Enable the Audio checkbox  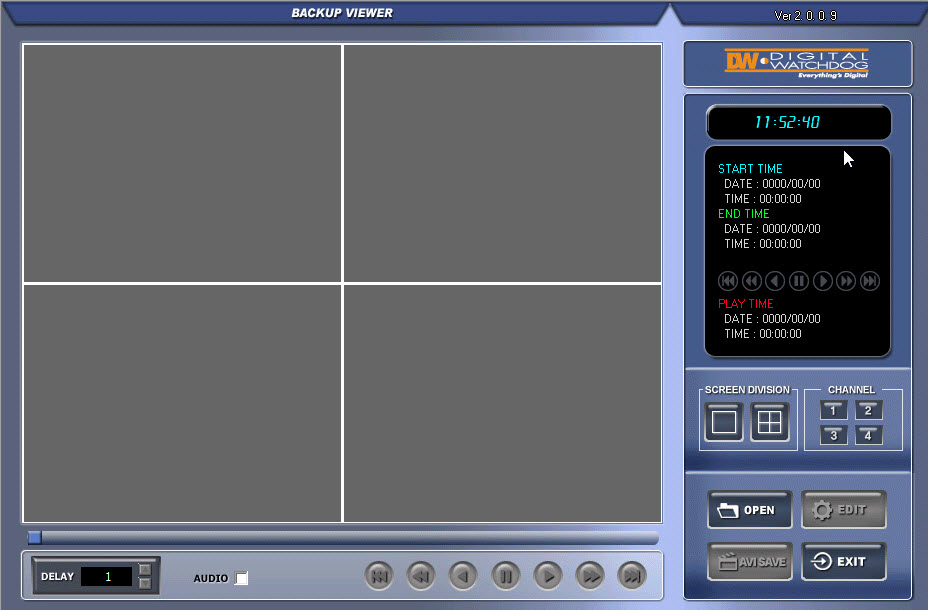241,578
